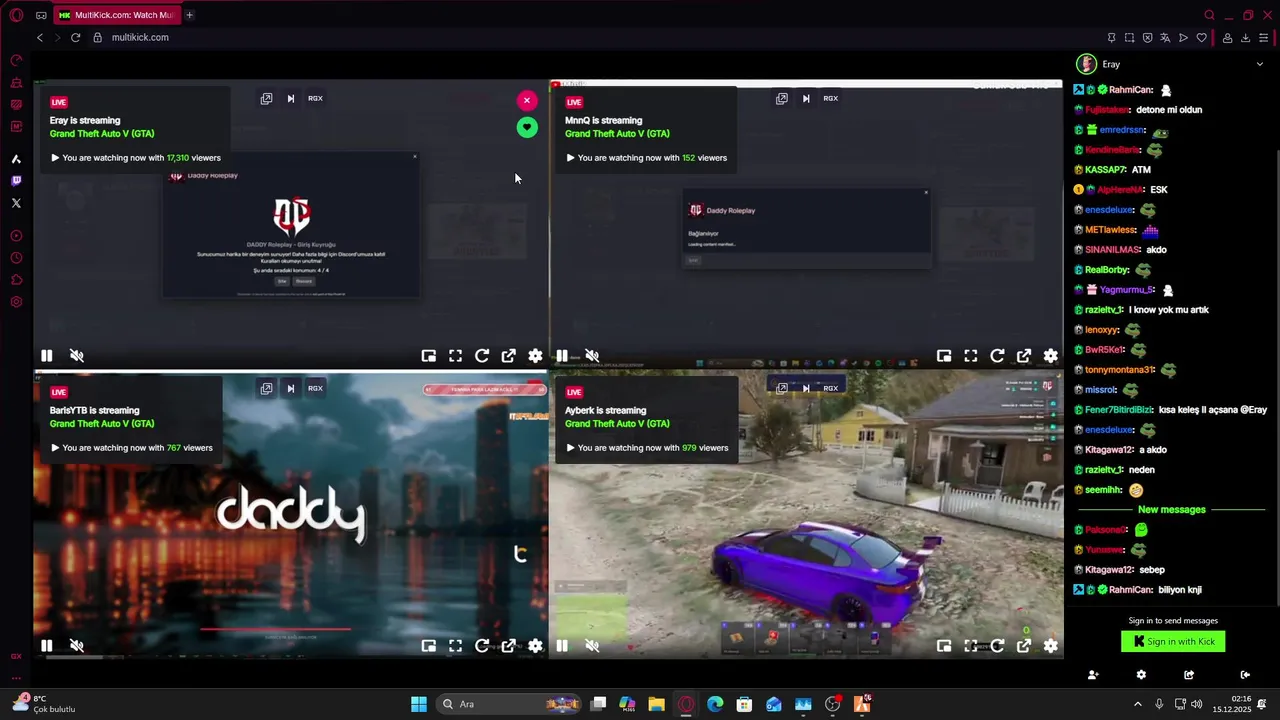Click RGX button on Eray stream
The width and height of the screenshot is (1280, 720).
[315, 98]
